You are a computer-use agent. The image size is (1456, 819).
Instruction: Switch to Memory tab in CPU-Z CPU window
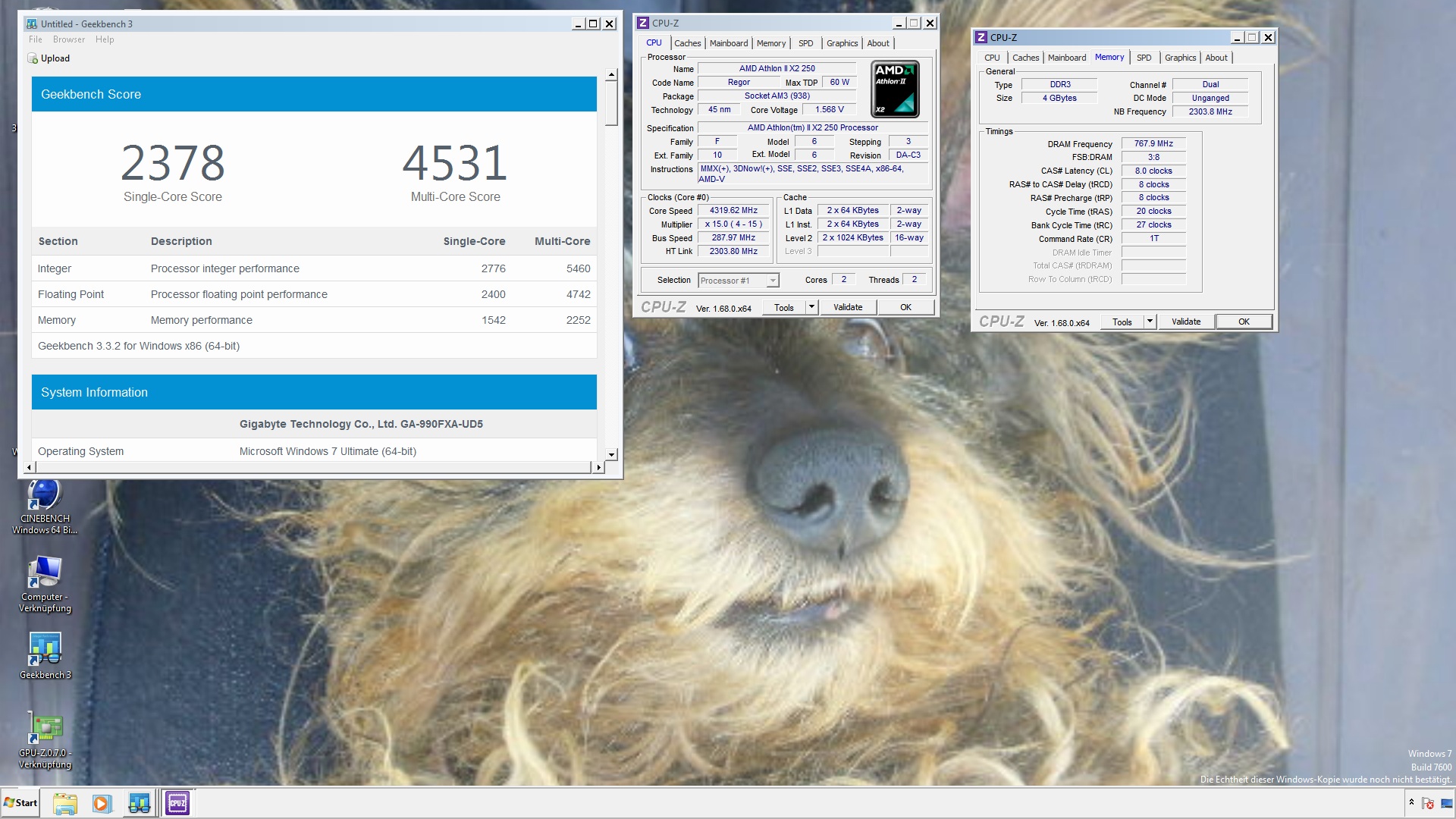771,43
